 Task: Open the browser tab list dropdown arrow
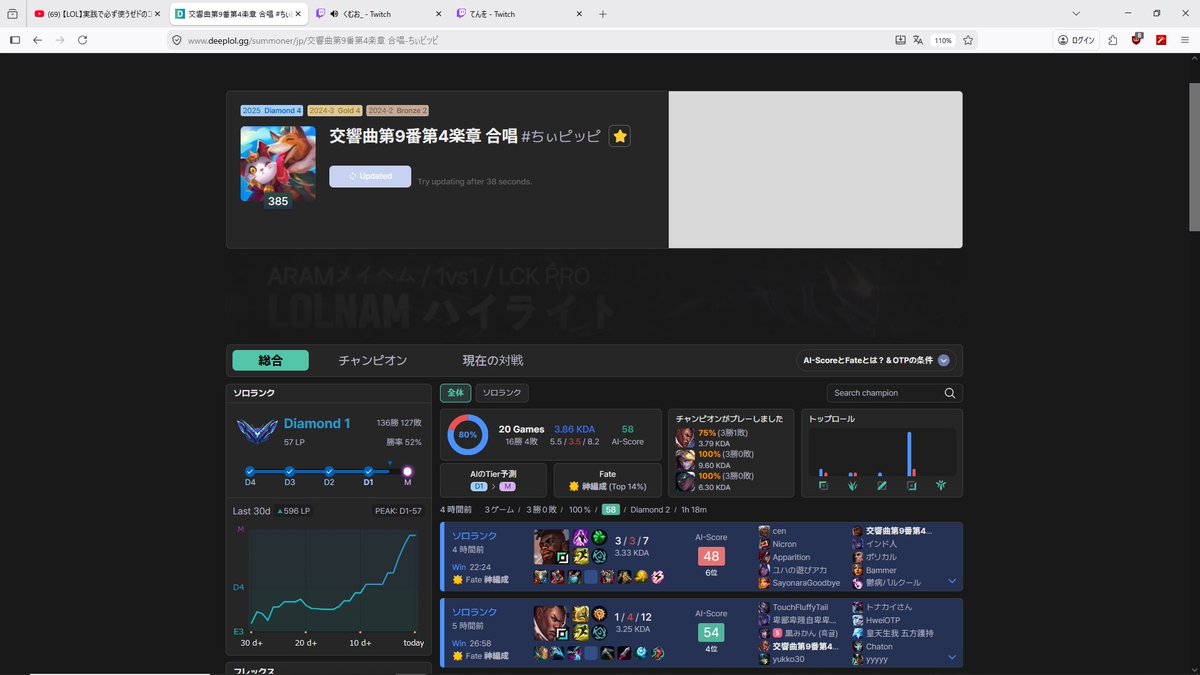[1074, 14]
